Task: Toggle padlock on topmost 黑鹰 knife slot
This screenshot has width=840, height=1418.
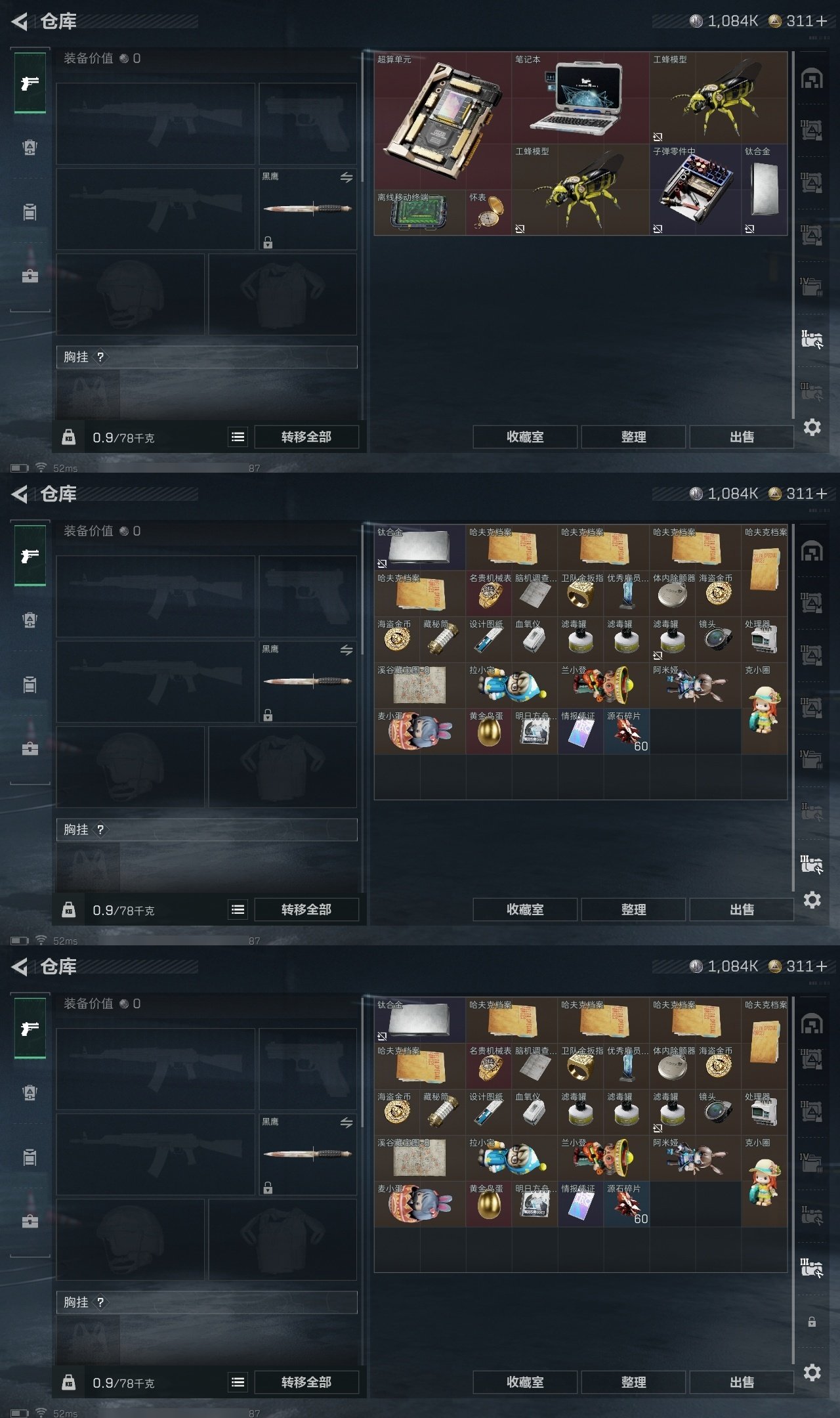Action: [268, 242]
